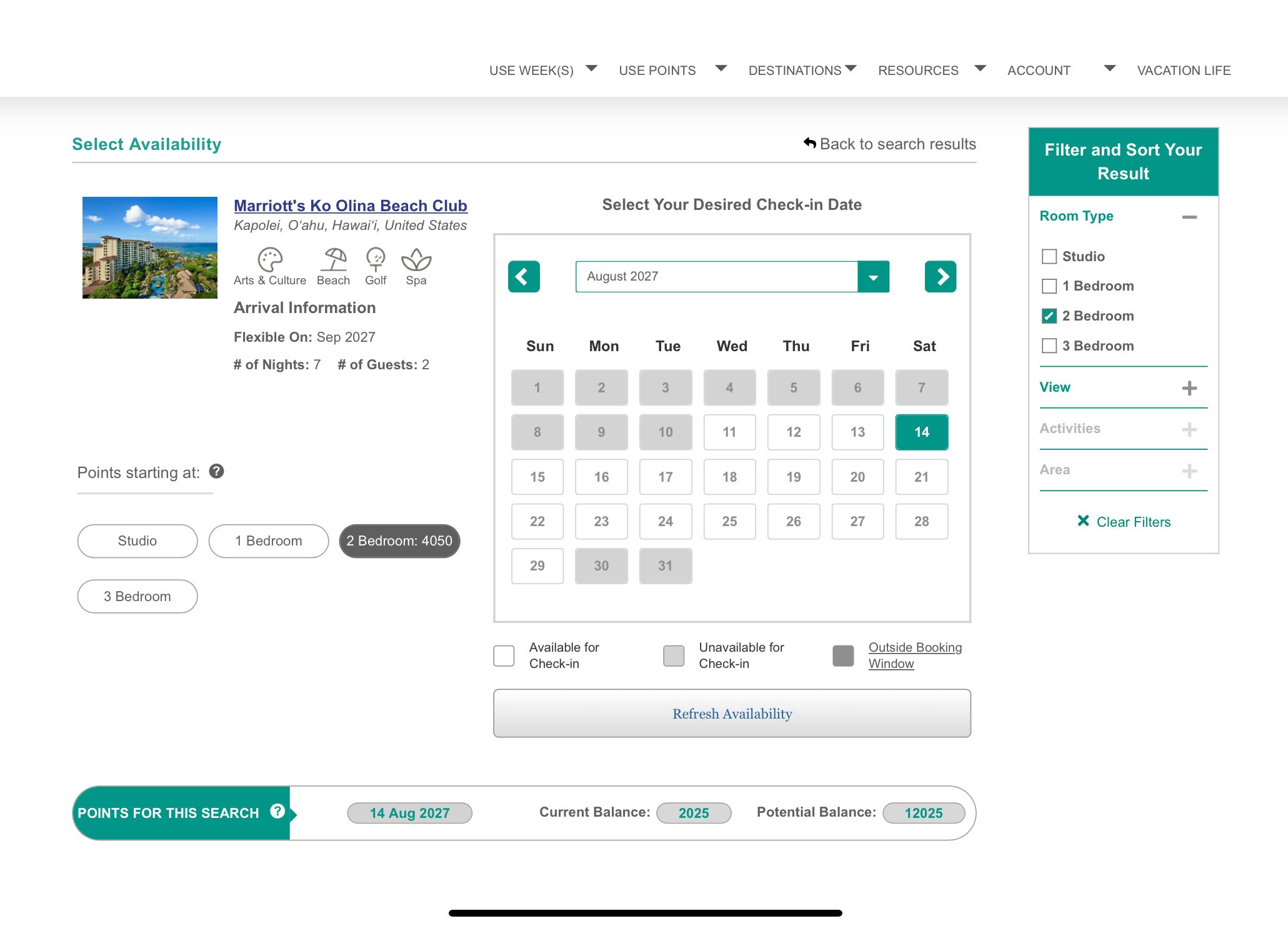Click Clear Filters link
The image size is (1288, 926).
point(1133,522)
